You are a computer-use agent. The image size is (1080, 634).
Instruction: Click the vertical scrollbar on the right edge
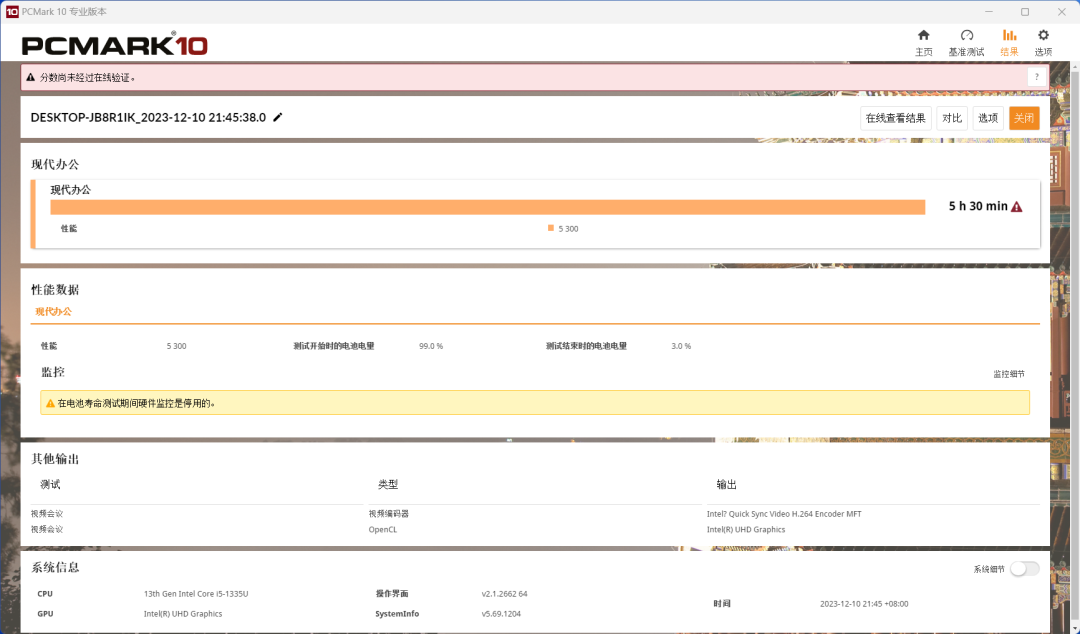pyautogui.click(x=1074, y=345)
